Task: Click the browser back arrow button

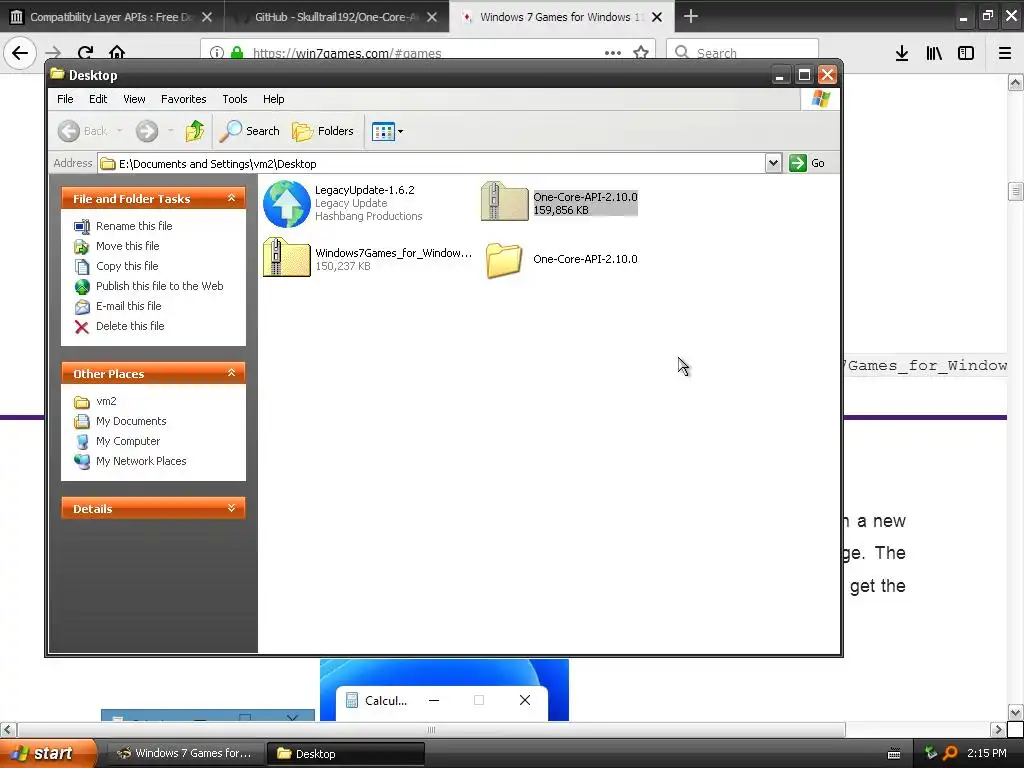Action: point(20,53)
